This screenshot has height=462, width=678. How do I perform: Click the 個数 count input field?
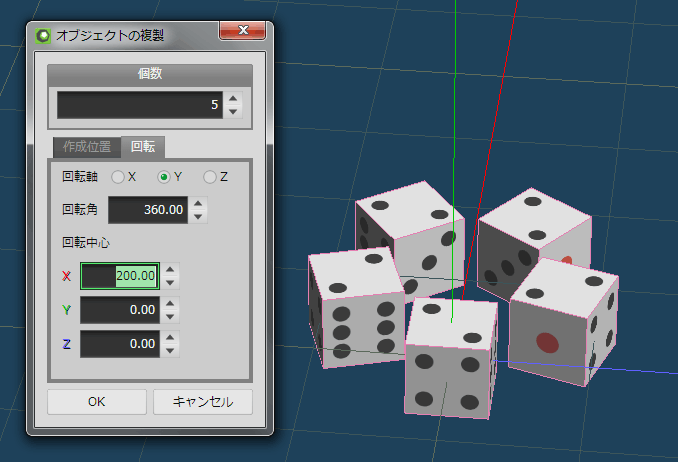pos(140,105)
